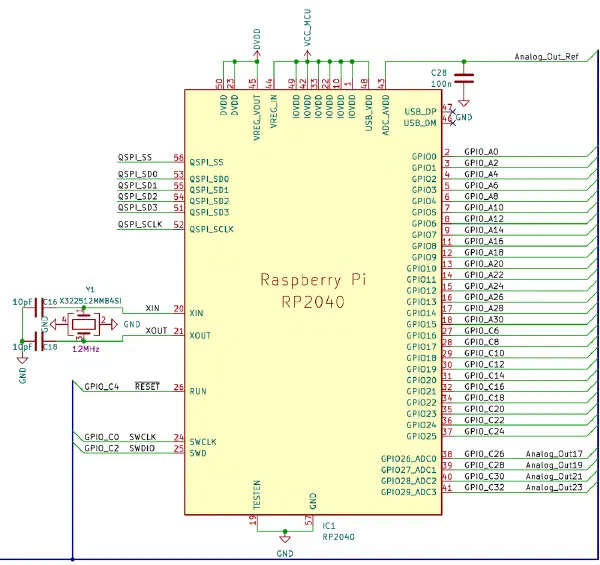The height and width of the screenshot is (565, 600).
Task: Select the GPIO_C0 net label
Action: (101, 437)
